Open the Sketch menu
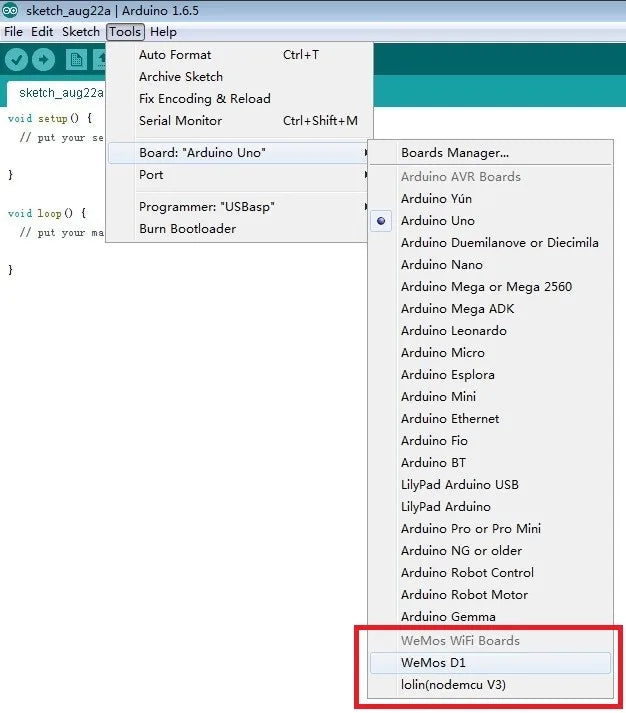 pyautogui.click(x=81, y=32)
